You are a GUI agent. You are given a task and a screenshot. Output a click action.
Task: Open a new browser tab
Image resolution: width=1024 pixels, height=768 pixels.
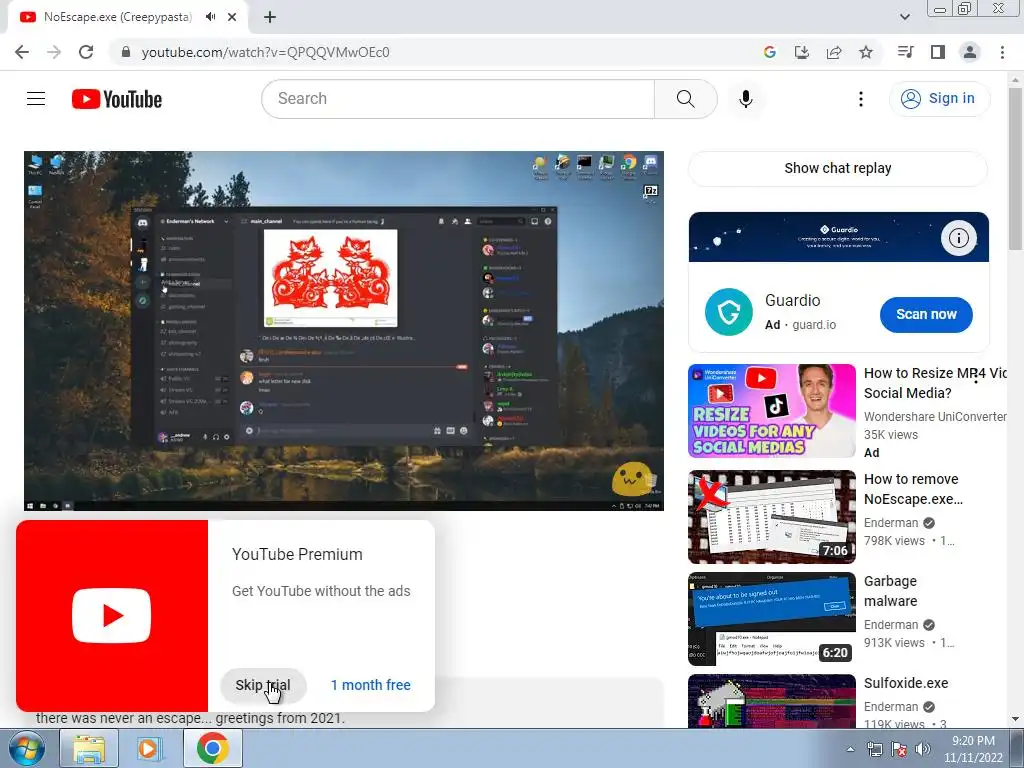coord(270,17)
